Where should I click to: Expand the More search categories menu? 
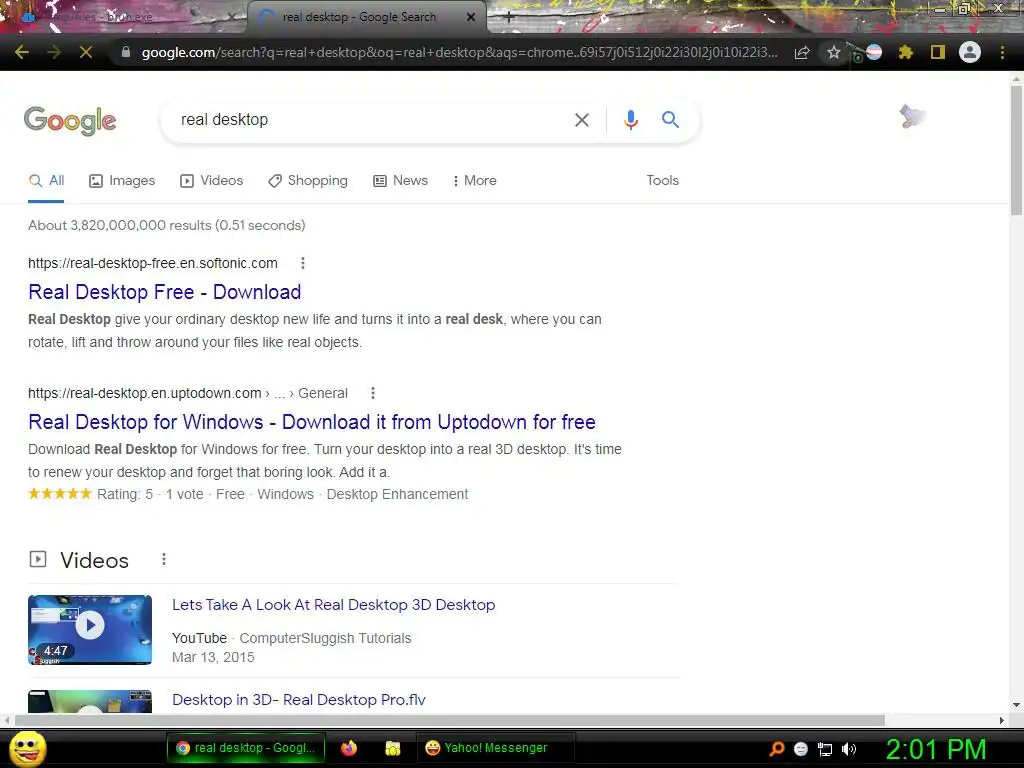[475, 181]
